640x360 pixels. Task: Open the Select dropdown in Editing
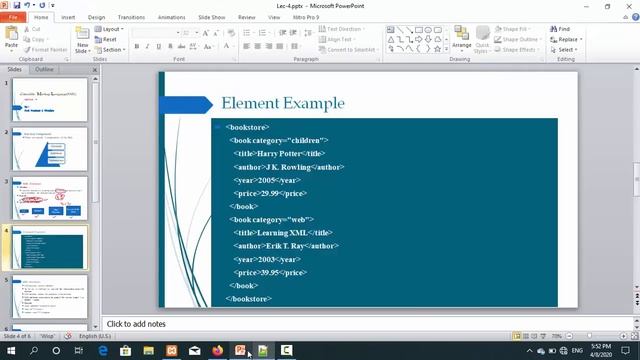click(564, 49)
